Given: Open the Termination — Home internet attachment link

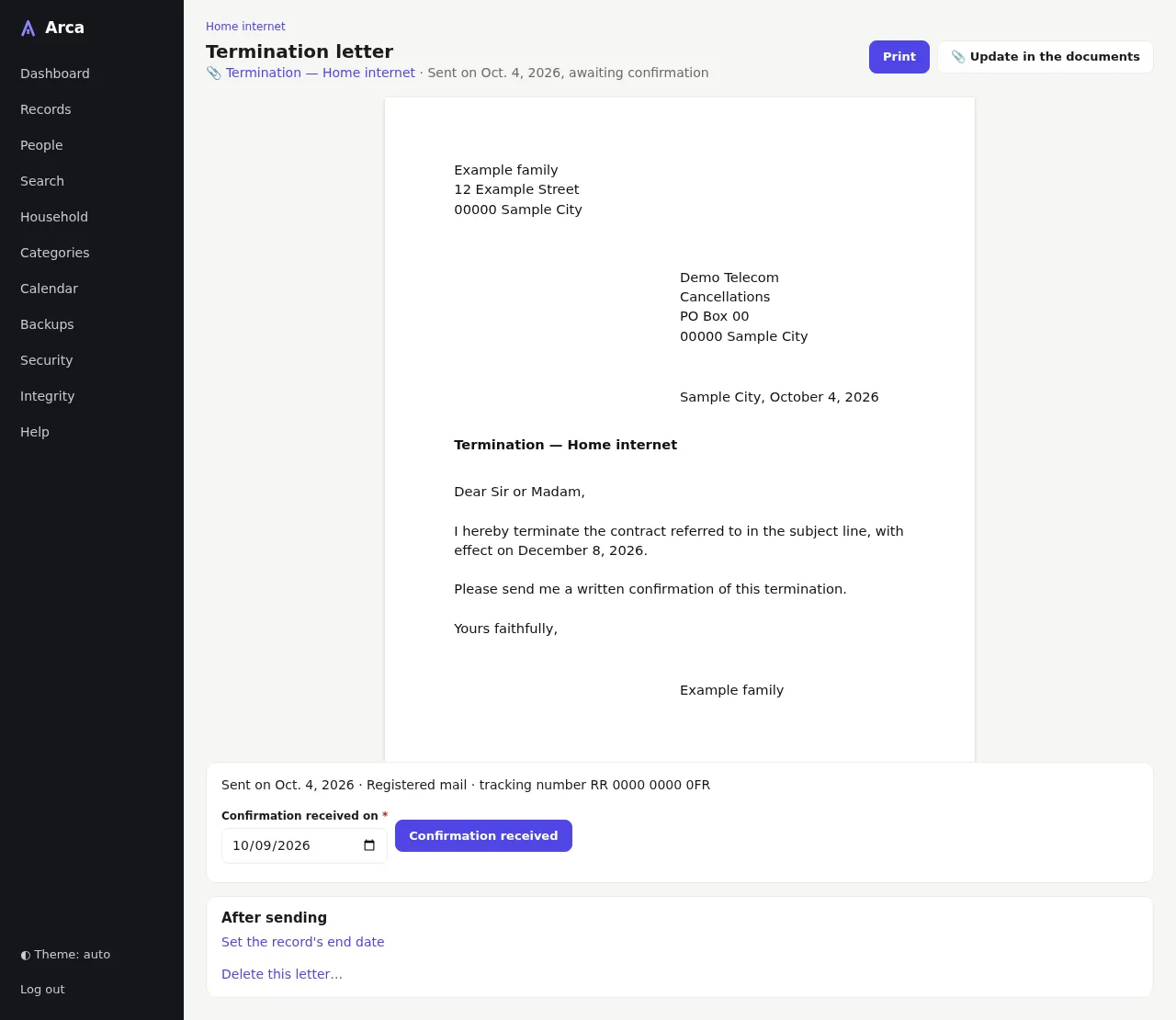Looking at the screenshot, I should (321, 73).
